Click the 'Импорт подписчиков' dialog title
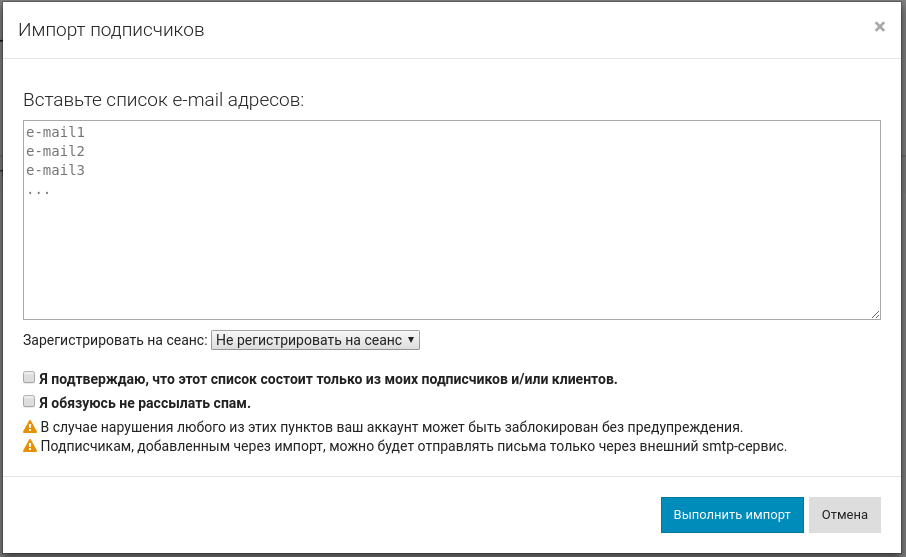The height and width of the screenshot is (557, 906). (x=111, y=30)
